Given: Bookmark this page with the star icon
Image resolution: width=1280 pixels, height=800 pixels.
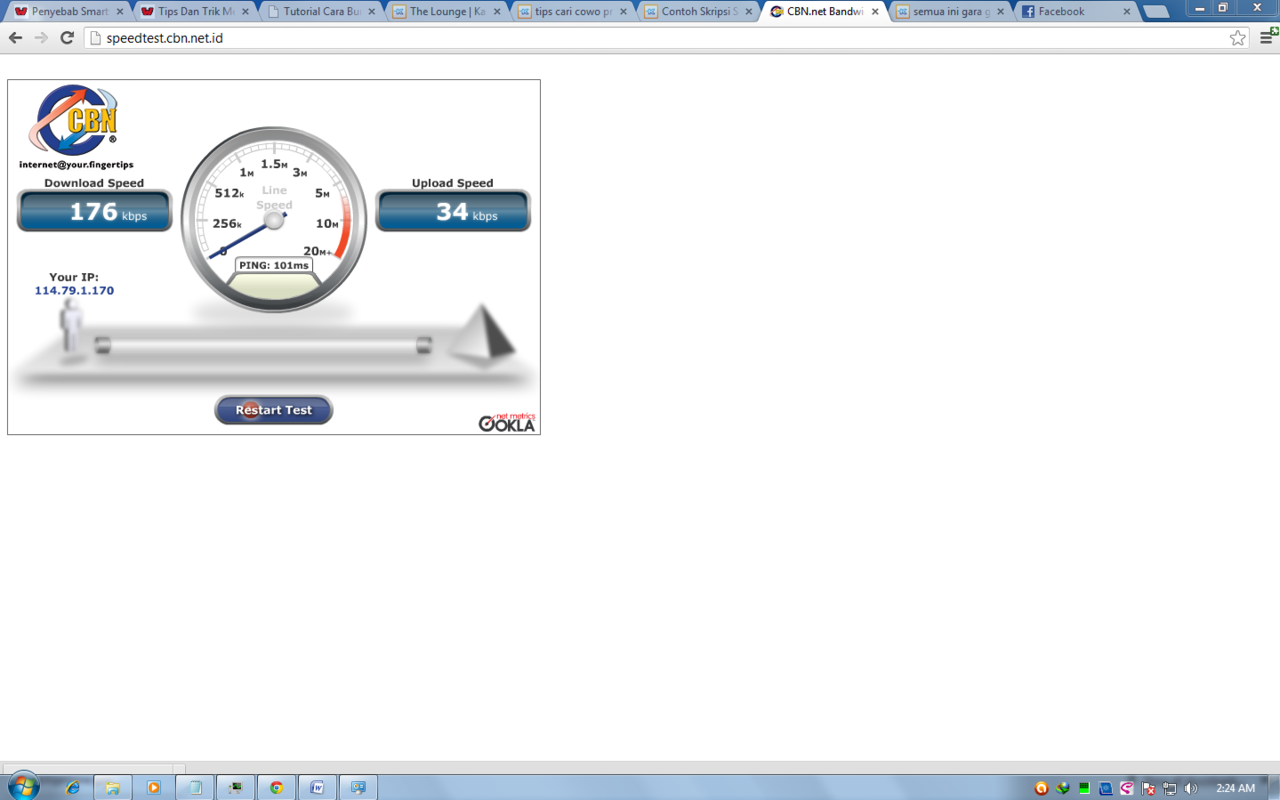Looking at the screenshot, I should 1238,38.
